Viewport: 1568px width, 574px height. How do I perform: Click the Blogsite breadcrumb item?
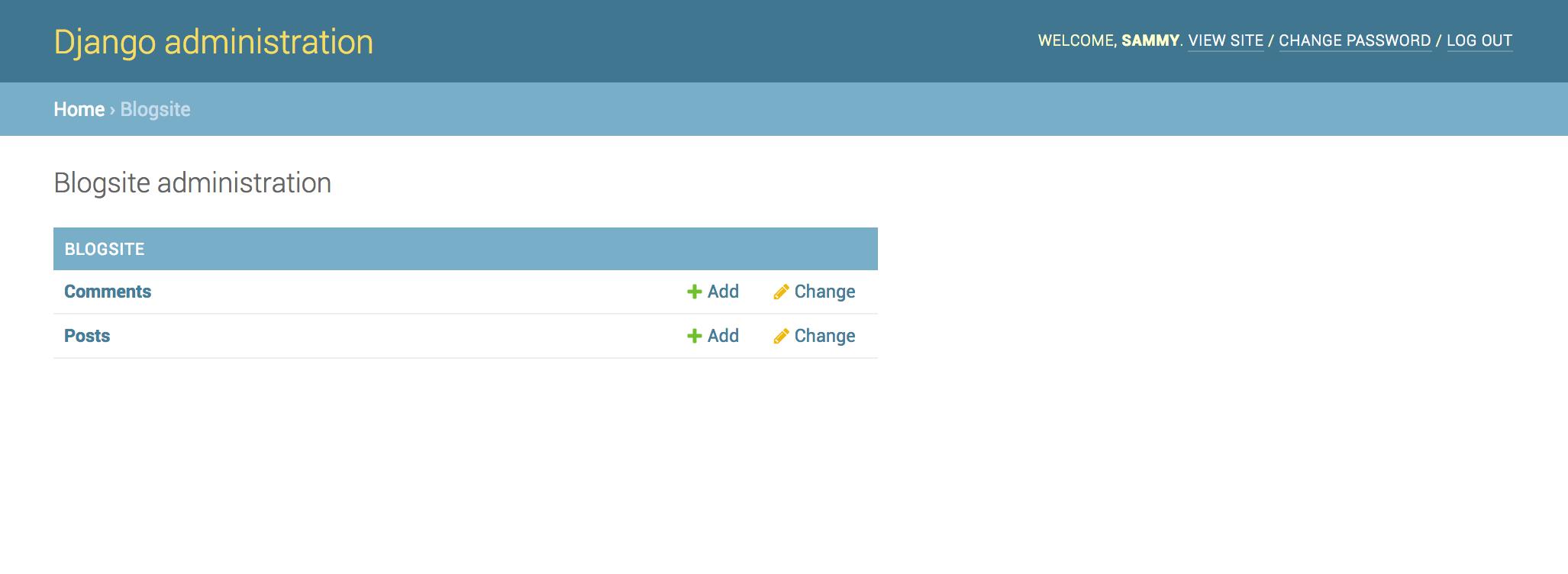coord(155,109)
